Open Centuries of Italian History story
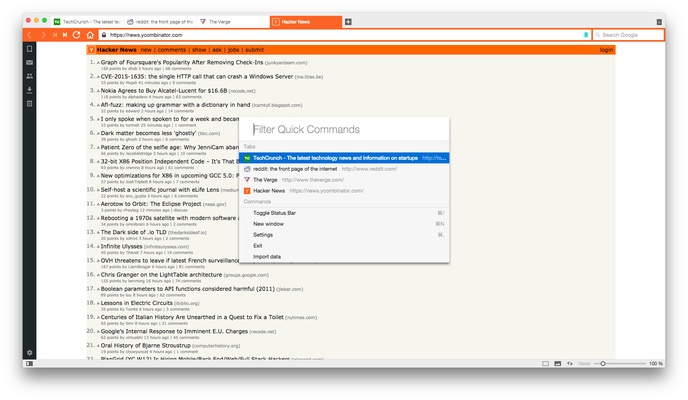688x400 pixels. tap(192, 317)
